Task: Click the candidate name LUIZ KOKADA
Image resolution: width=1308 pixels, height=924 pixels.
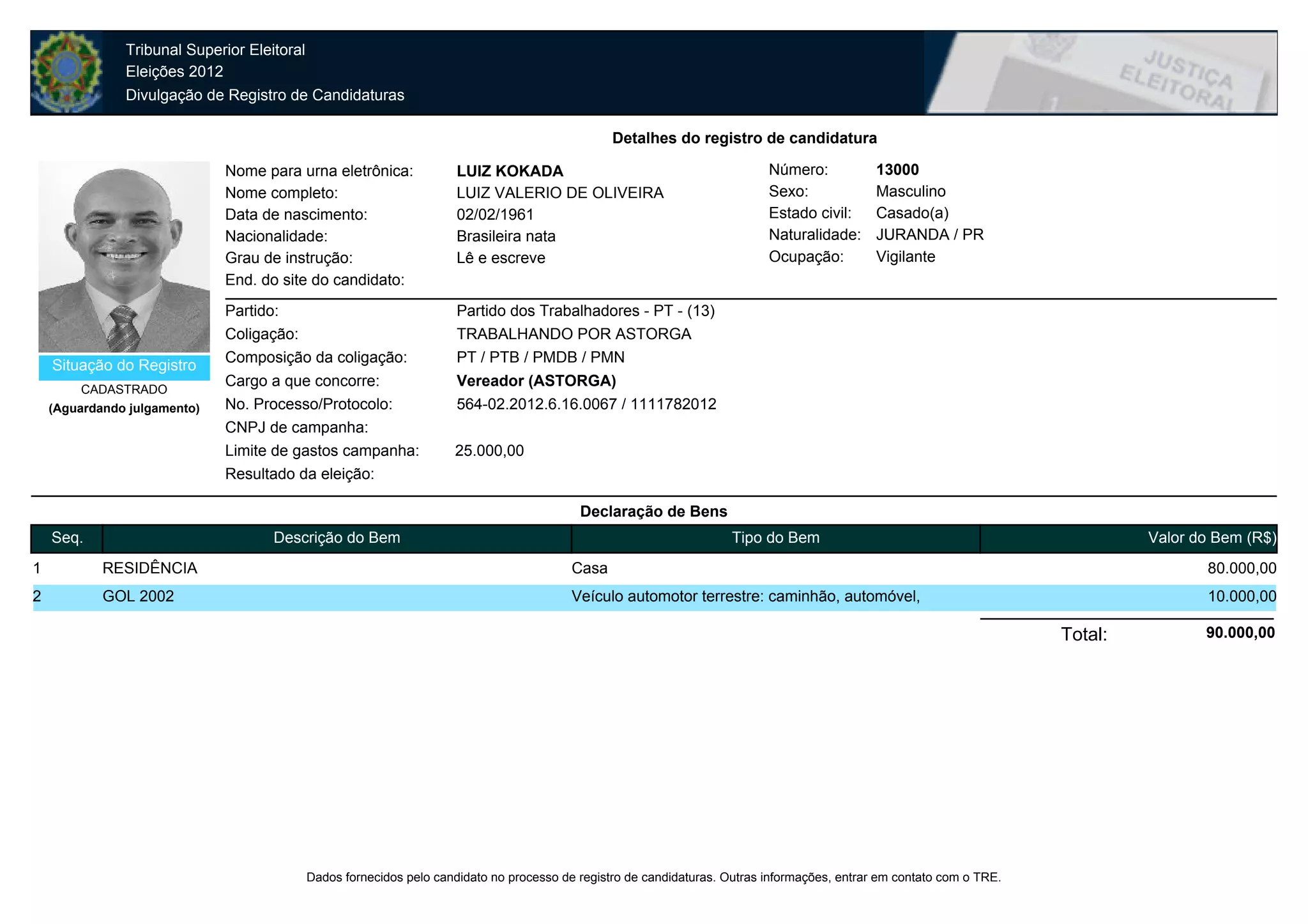Action: (x=510, y=171)
